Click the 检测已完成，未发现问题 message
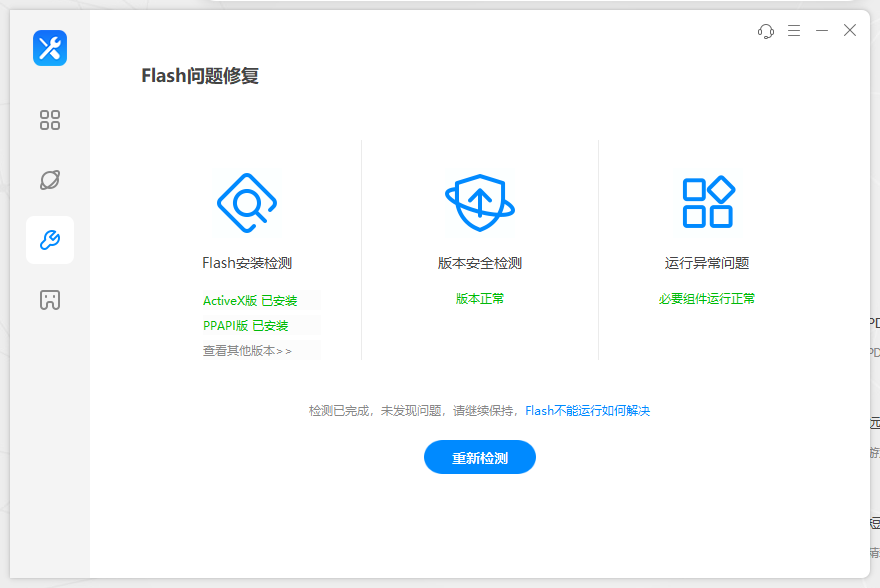Viewport: 880px width, 588px height. 375,411
